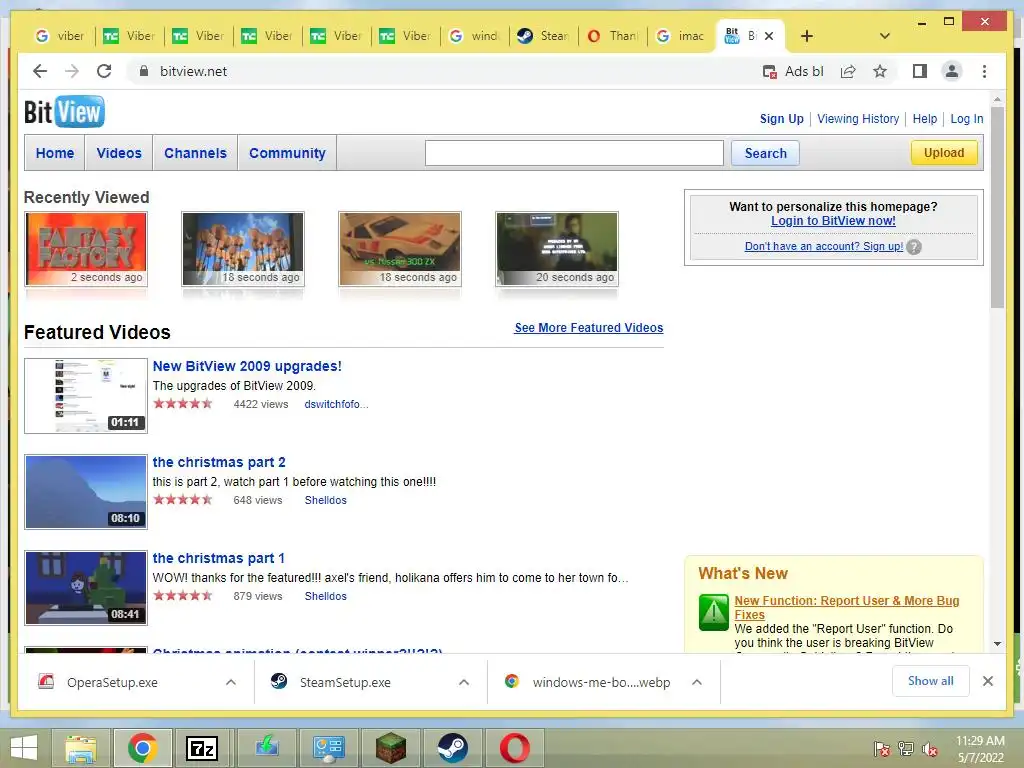Expand SteamSetup.exe download options
This screenshot has width=1024, height=768.
click(464, 682)
